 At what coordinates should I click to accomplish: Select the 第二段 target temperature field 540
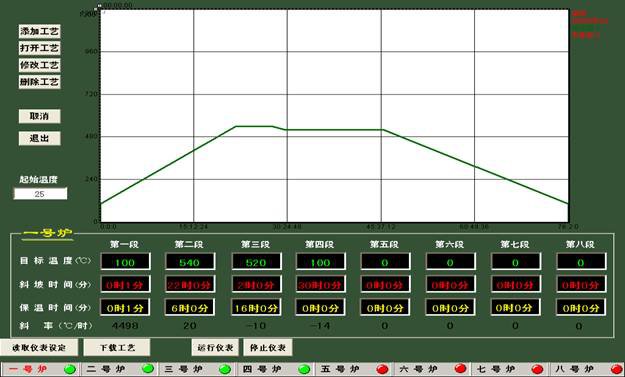pos(190,262)
